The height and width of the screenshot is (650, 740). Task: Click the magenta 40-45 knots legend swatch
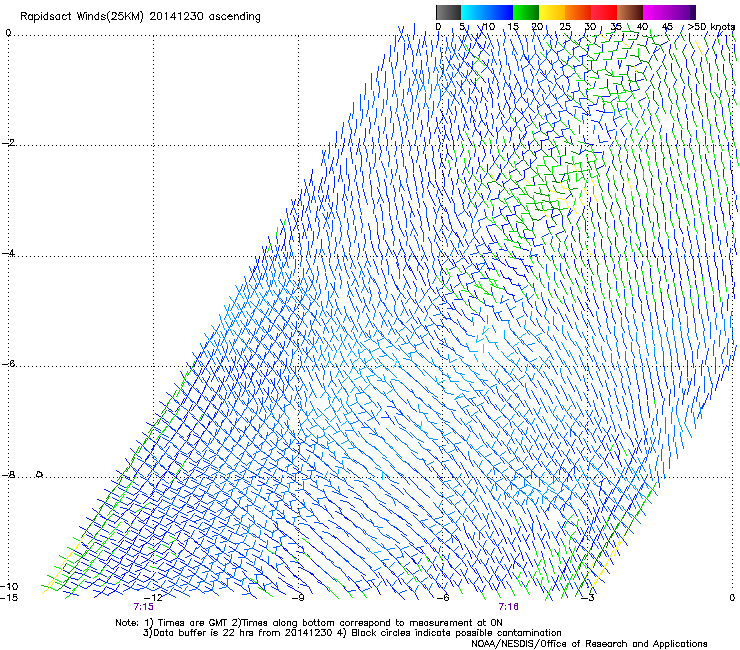[x=656, y=12]
